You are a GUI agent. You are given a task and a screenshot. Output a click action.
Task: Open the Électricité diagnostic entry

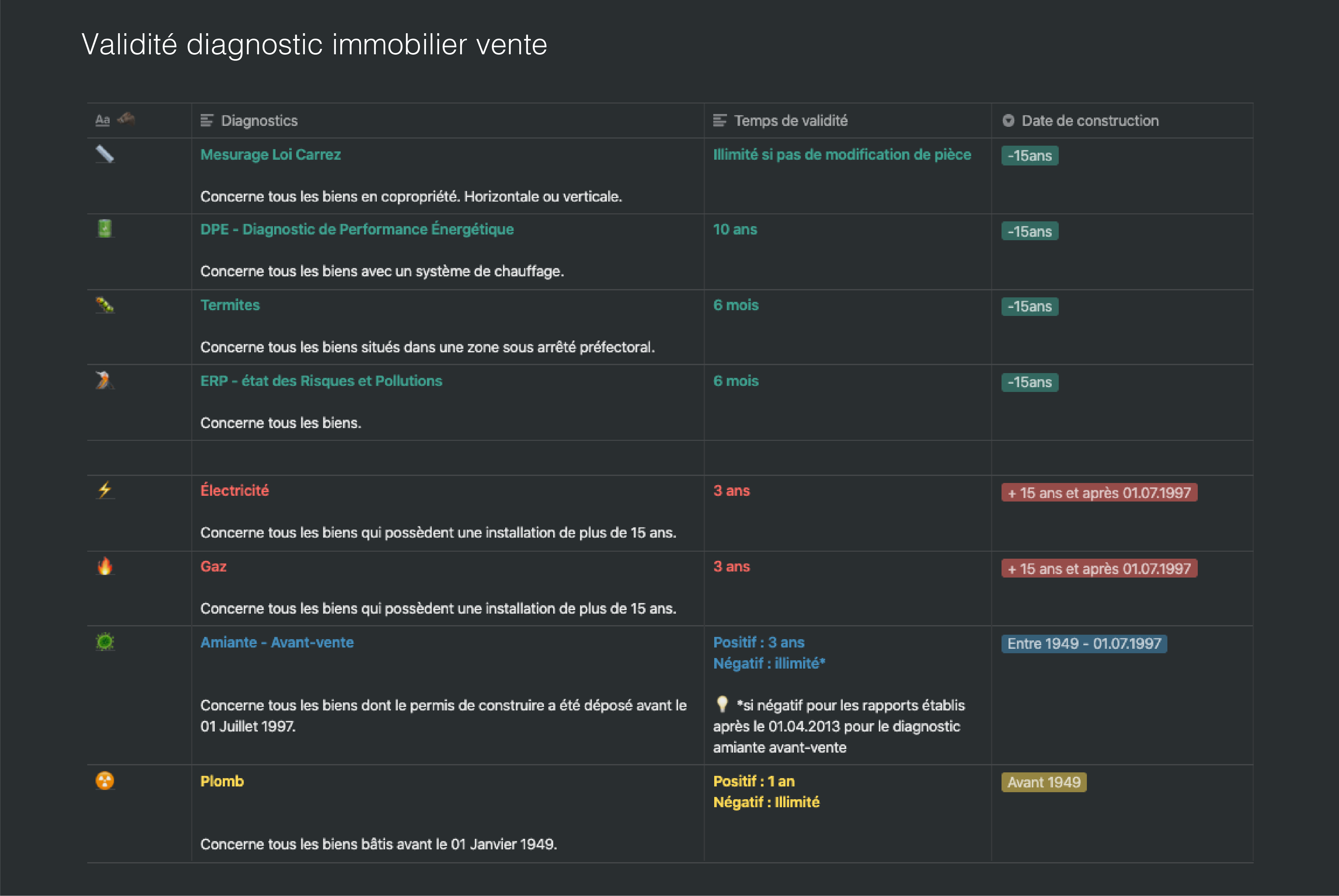[x=235, y=490]
